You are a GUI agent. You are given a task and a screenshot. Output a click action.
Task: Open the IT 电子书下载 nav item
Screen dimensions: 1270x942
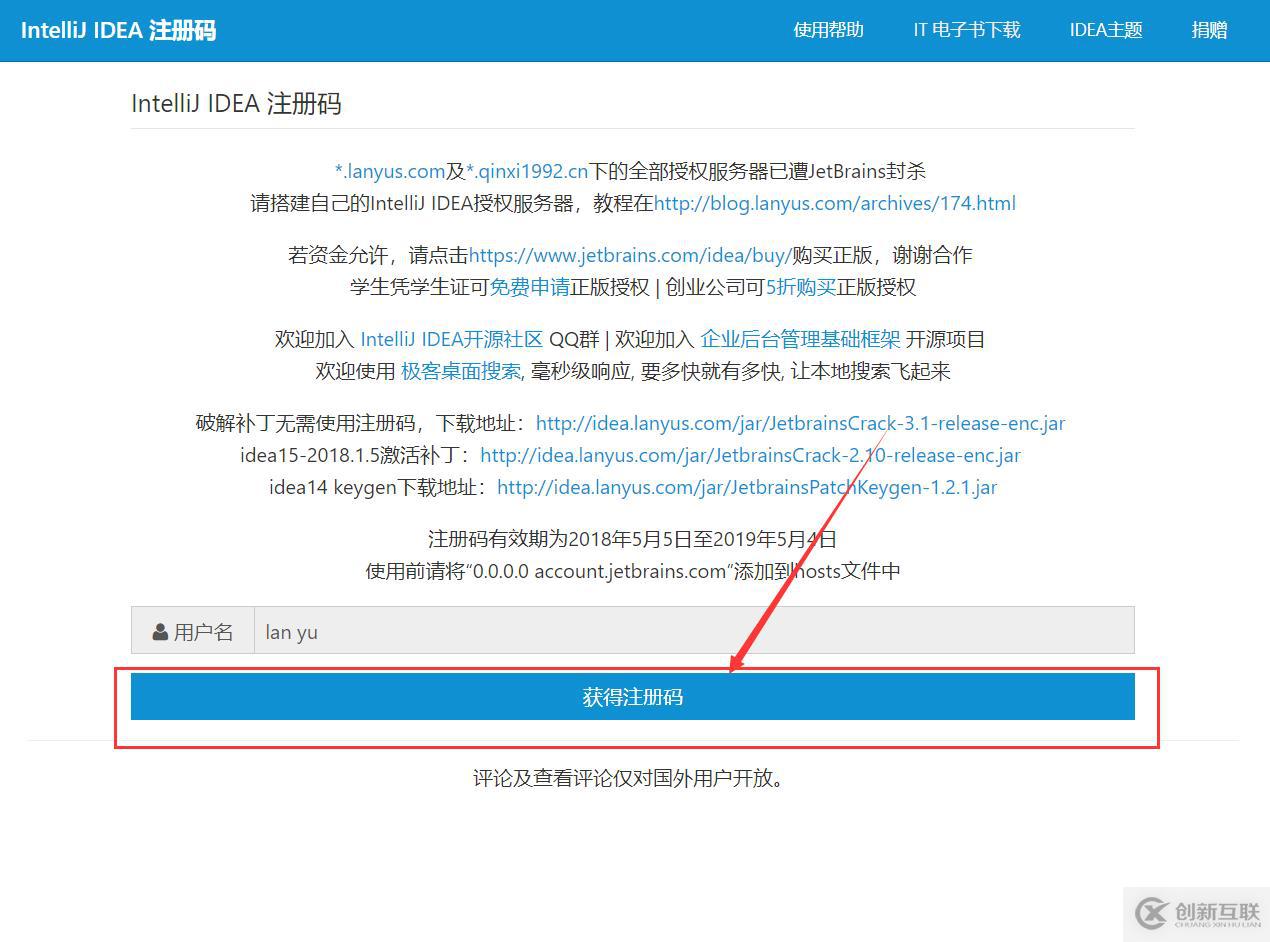[x=966, y=30]
